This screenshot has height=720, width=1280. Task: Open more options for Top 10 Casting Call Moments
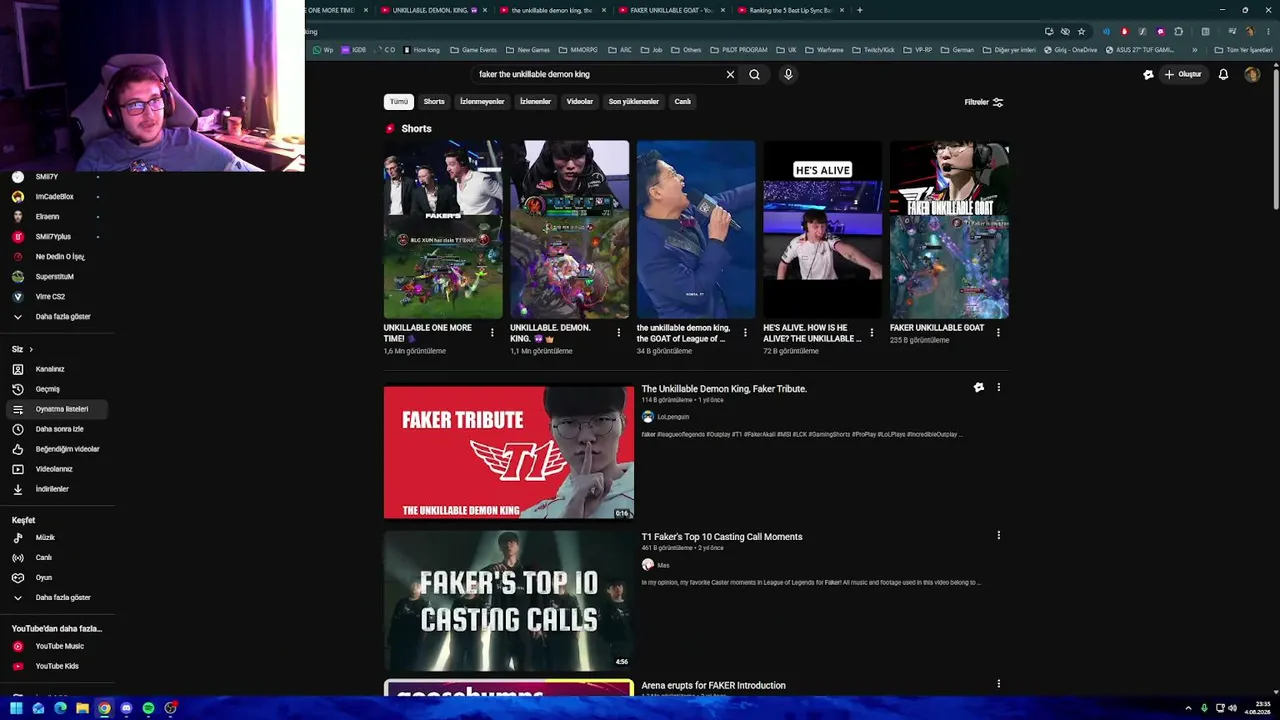pyautogui.click(x=998, y=535)
